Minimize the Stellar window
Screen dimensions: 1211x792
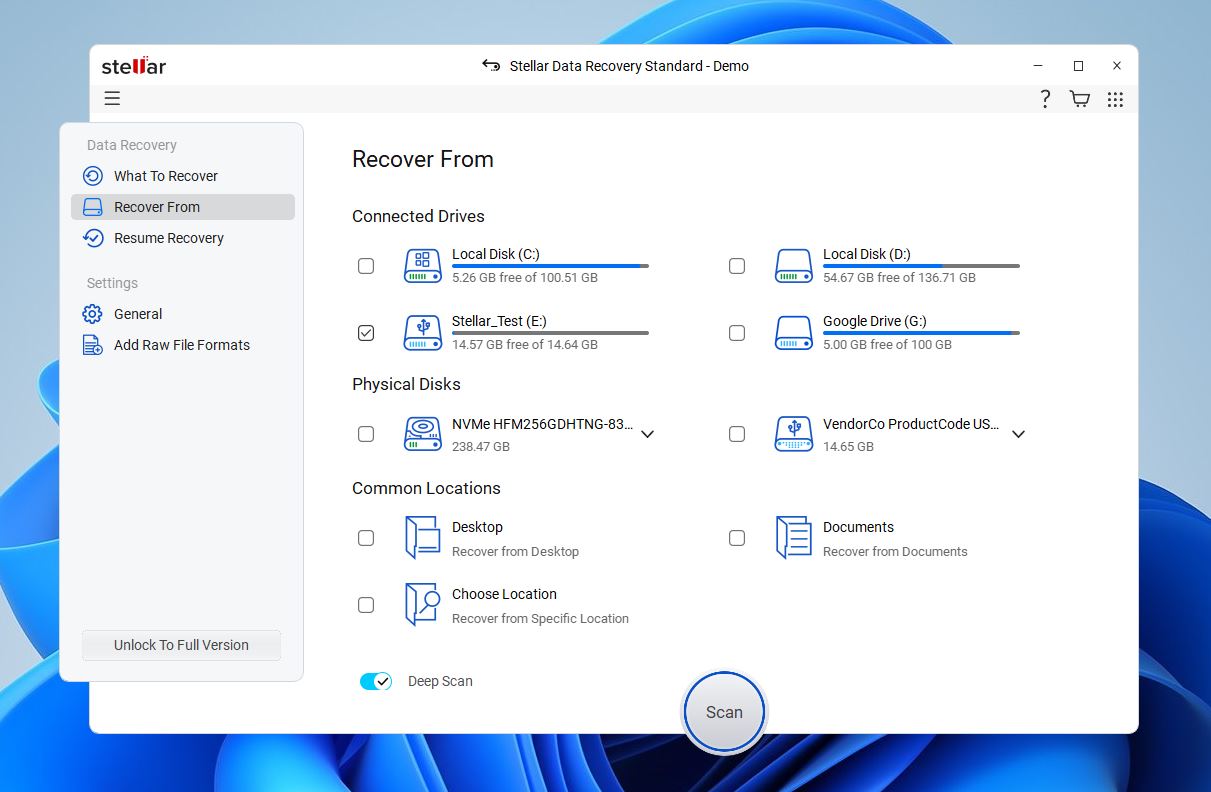tap(1039, 66)
